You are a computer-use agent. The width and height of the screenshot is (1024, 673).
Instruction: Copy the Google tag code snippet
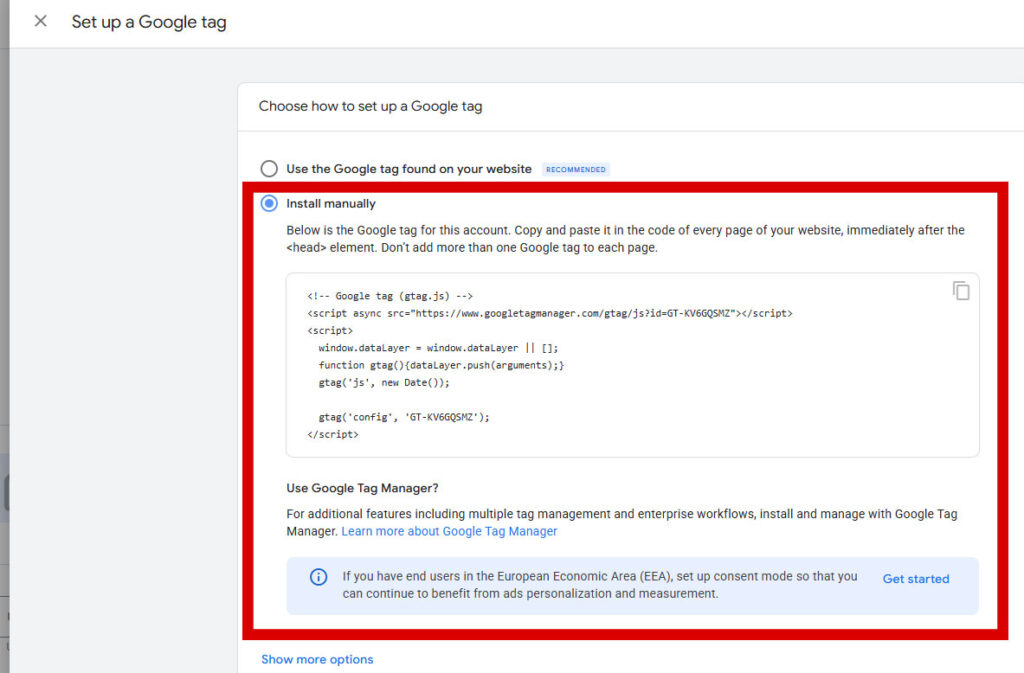click(961, 291)
